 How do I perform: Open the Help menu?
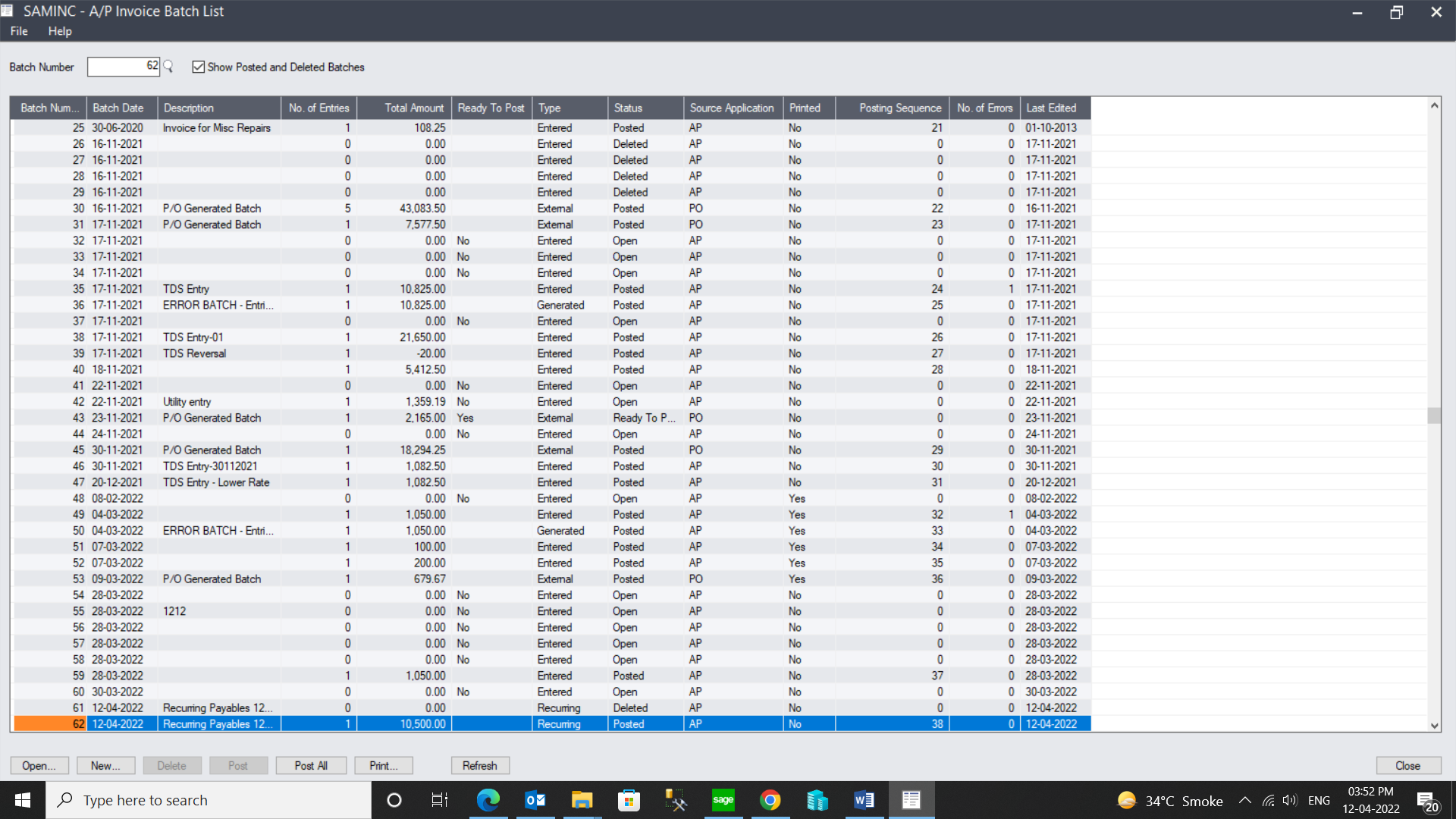[x=60, y=31]
